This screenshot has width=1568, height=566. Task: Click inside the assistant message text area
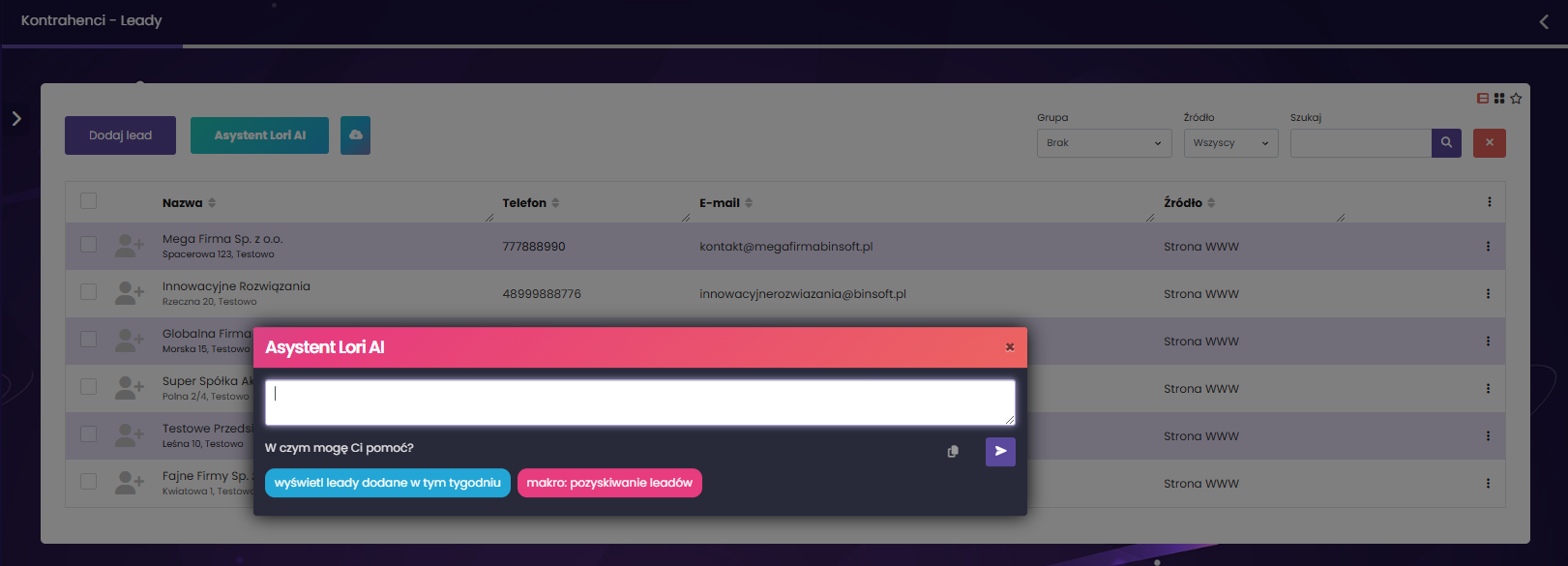pyautogui.click(x=638, y=402)
